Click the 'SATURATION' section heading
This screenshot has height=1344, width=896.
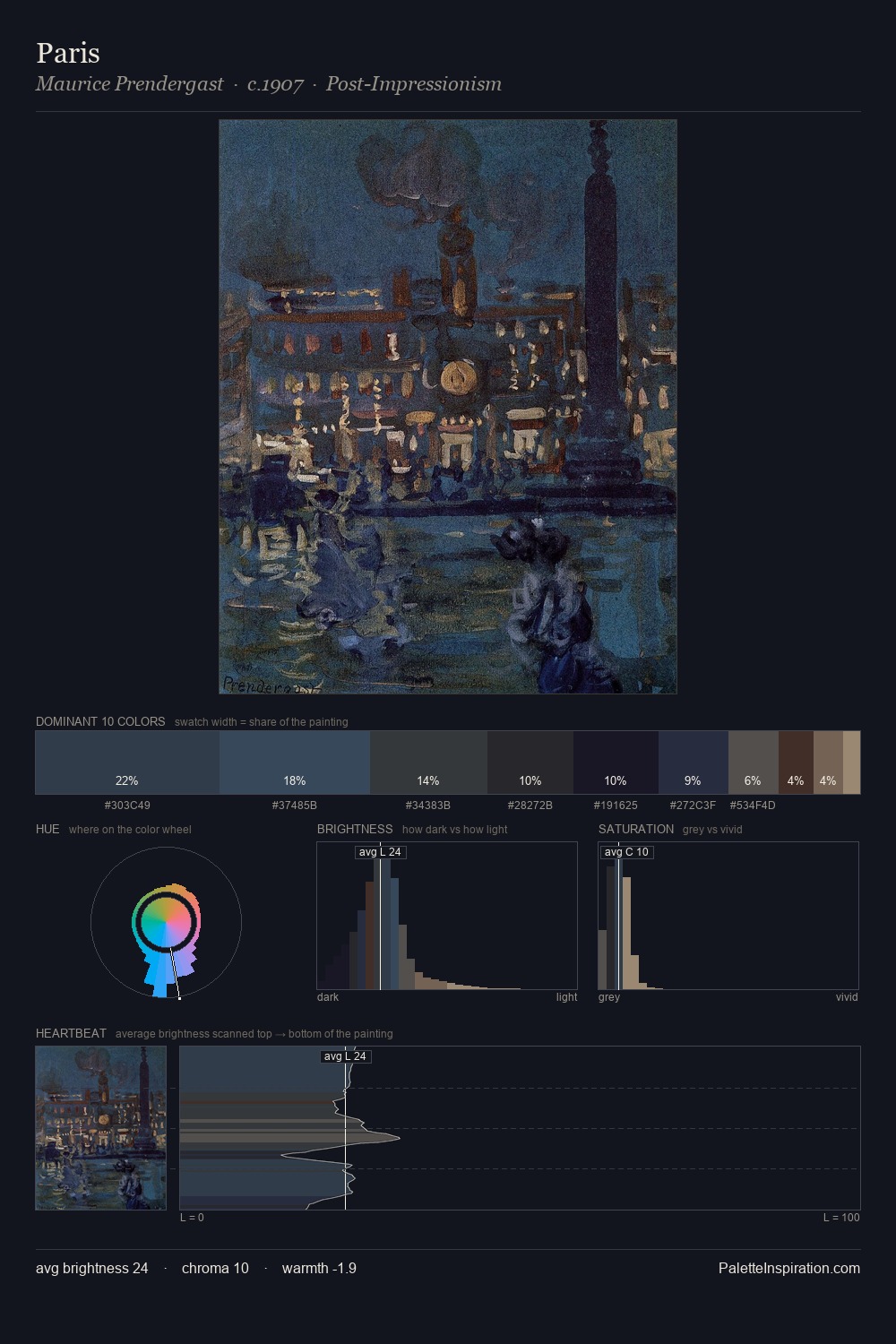[x=636, y=829]
